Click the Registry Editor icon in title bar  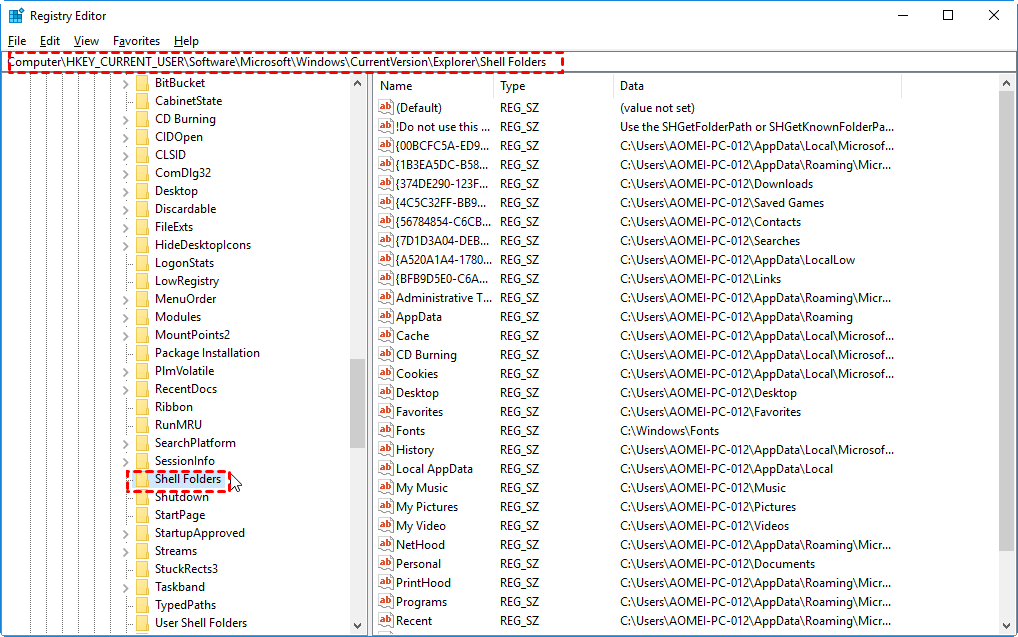point(14,15)
